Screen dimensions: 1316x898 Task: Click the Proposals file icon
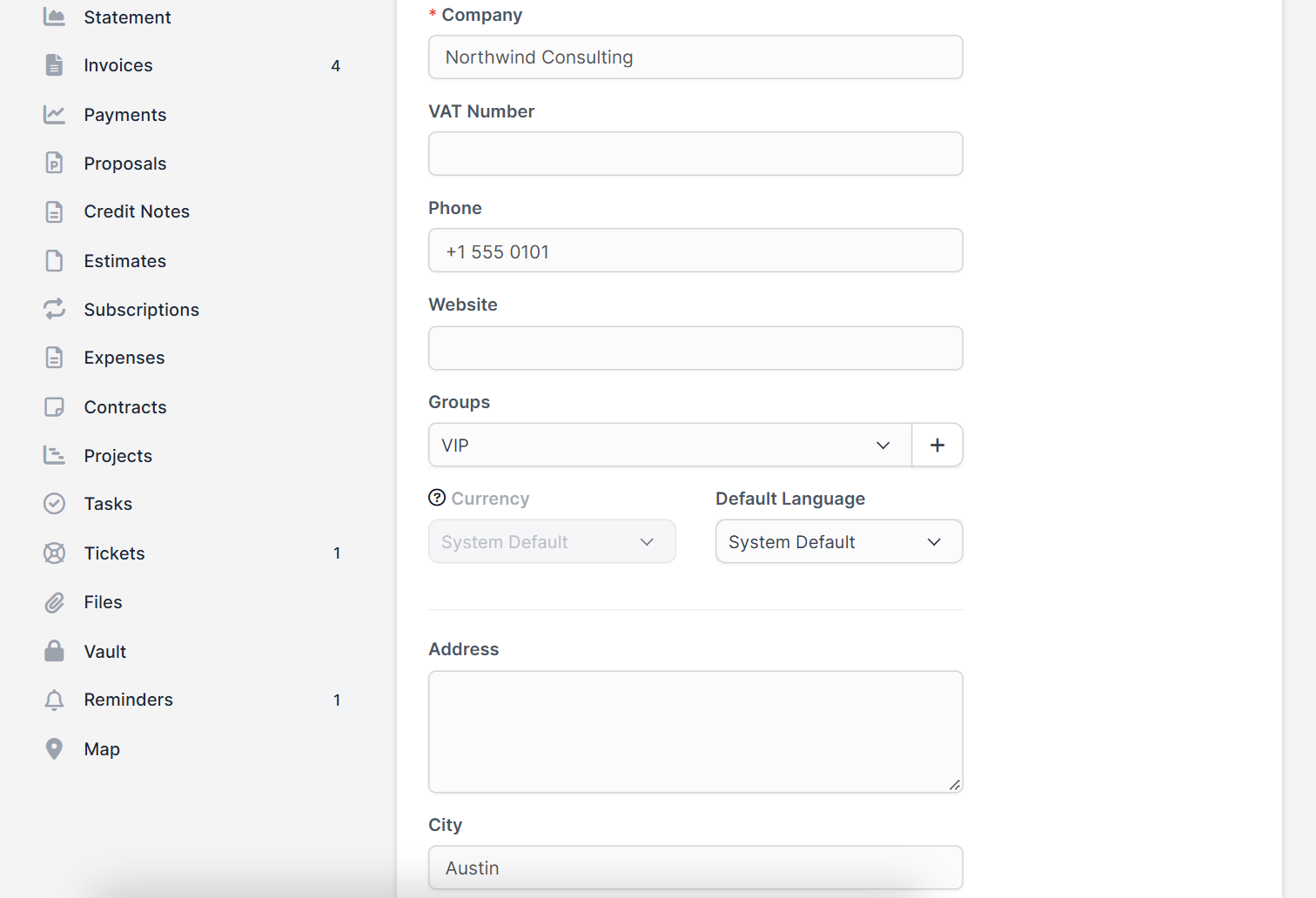54,163
